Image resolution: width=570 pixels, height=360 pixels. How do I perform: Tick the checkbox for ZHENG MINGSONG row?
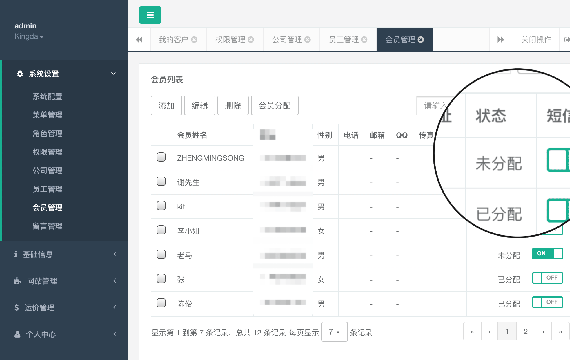click(161, 157)
